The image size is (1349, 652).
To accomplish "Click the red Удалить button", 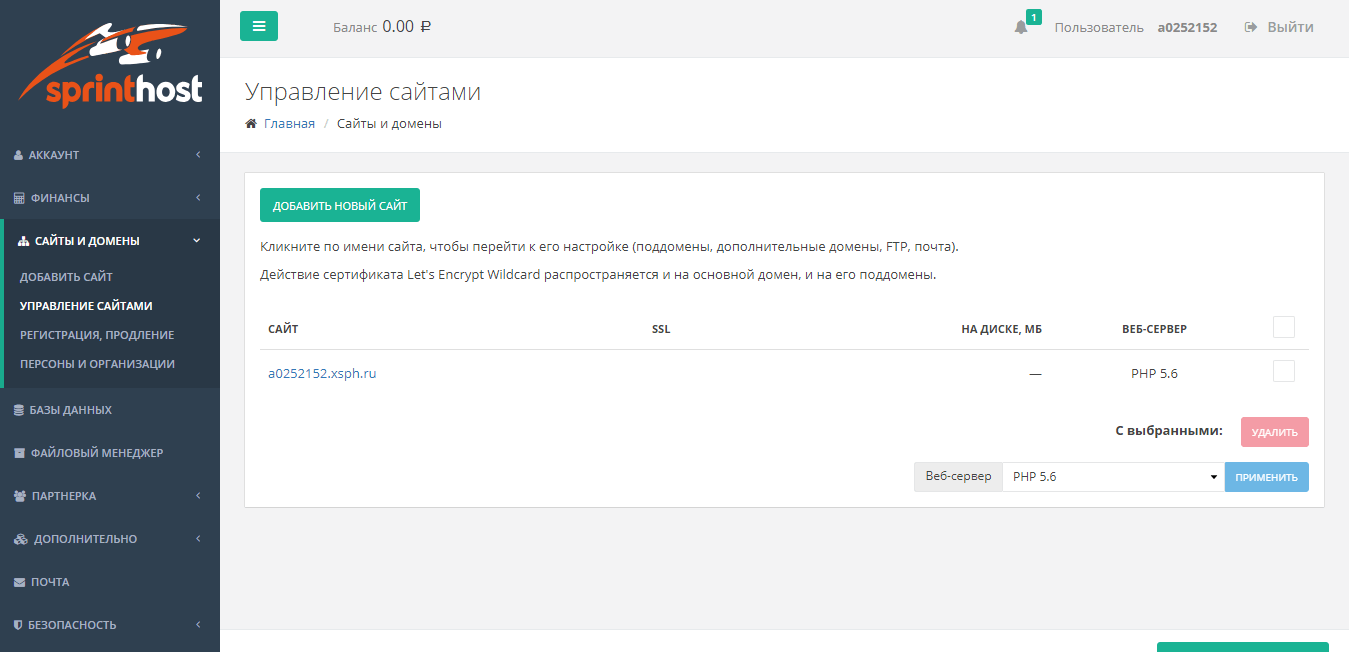I will click(1274, 432).
